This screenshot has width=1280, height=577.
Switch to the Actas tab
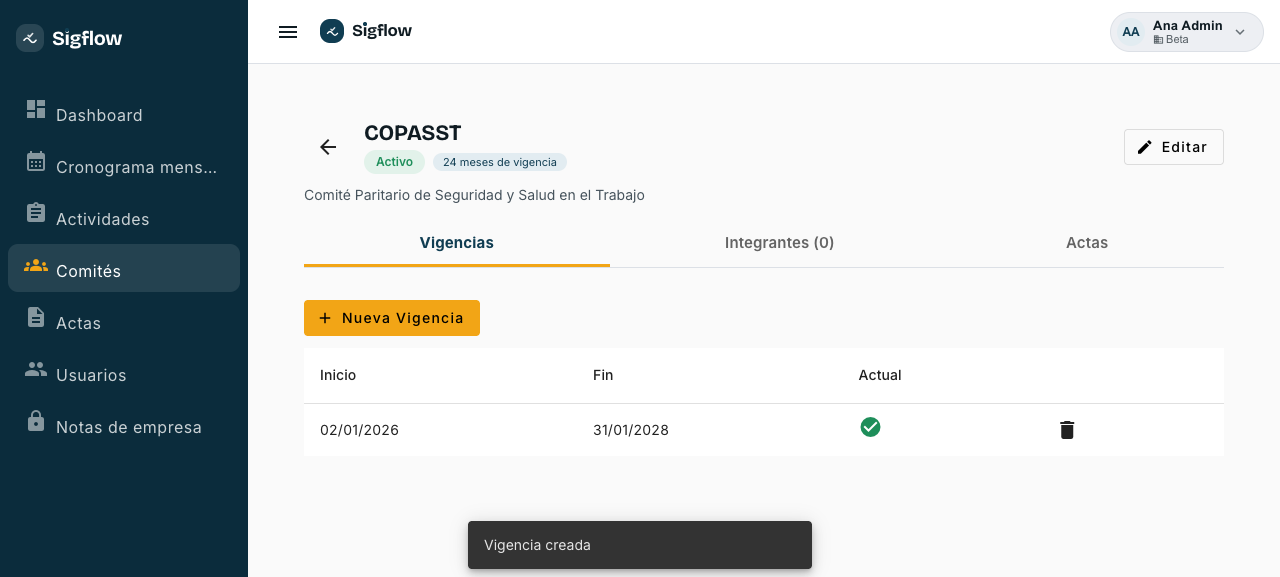coord(1087,242)
